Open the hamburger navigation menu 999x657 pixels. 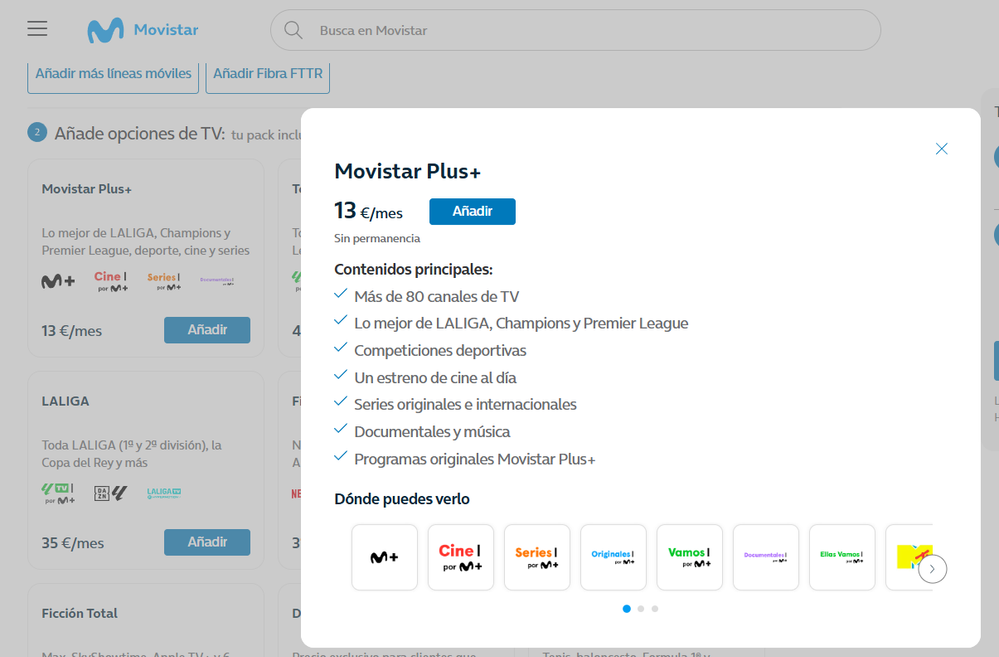[x=37, y=29]
